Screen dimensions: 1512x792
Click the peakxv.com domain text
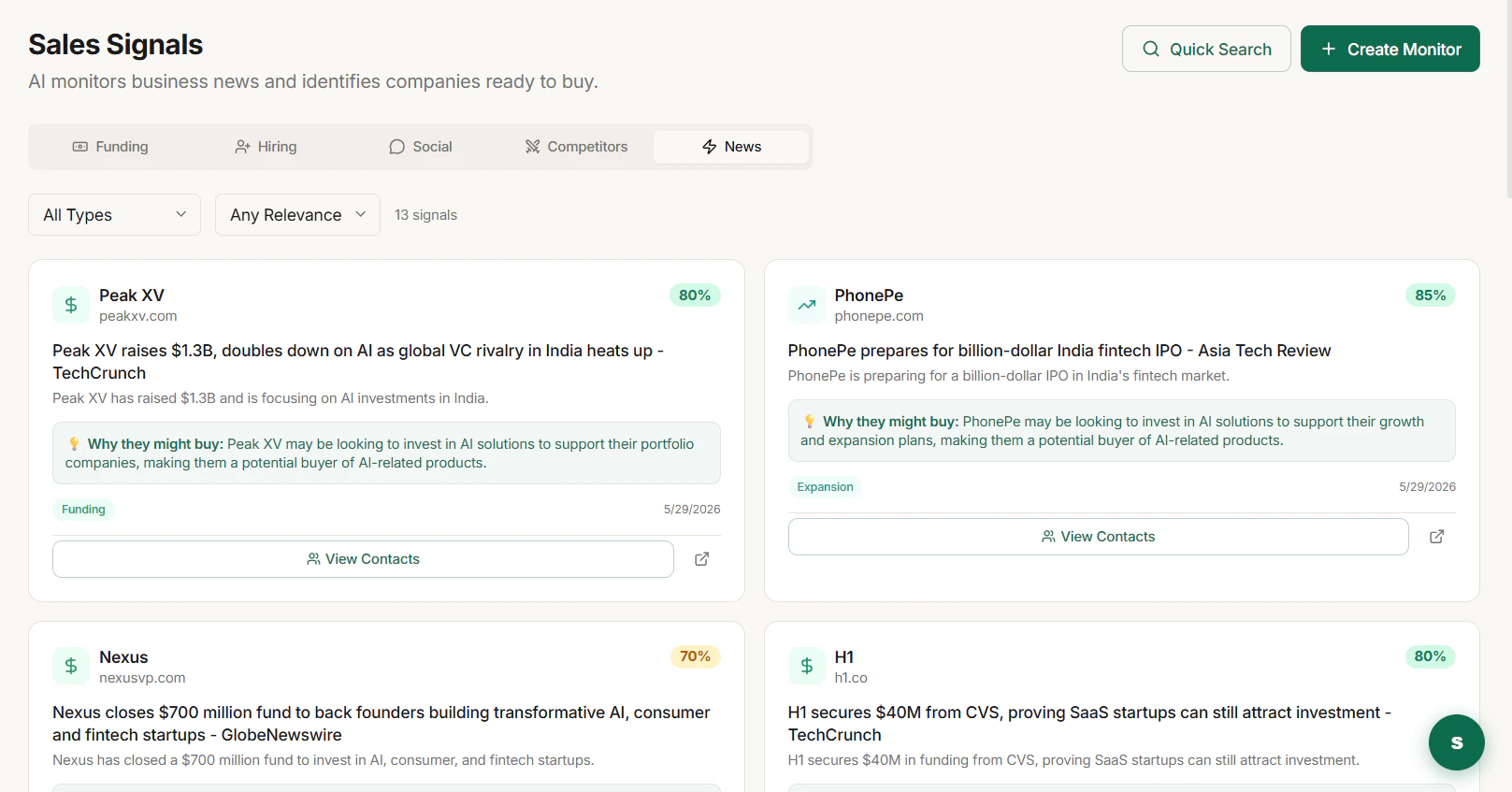[x=138, y=316]
